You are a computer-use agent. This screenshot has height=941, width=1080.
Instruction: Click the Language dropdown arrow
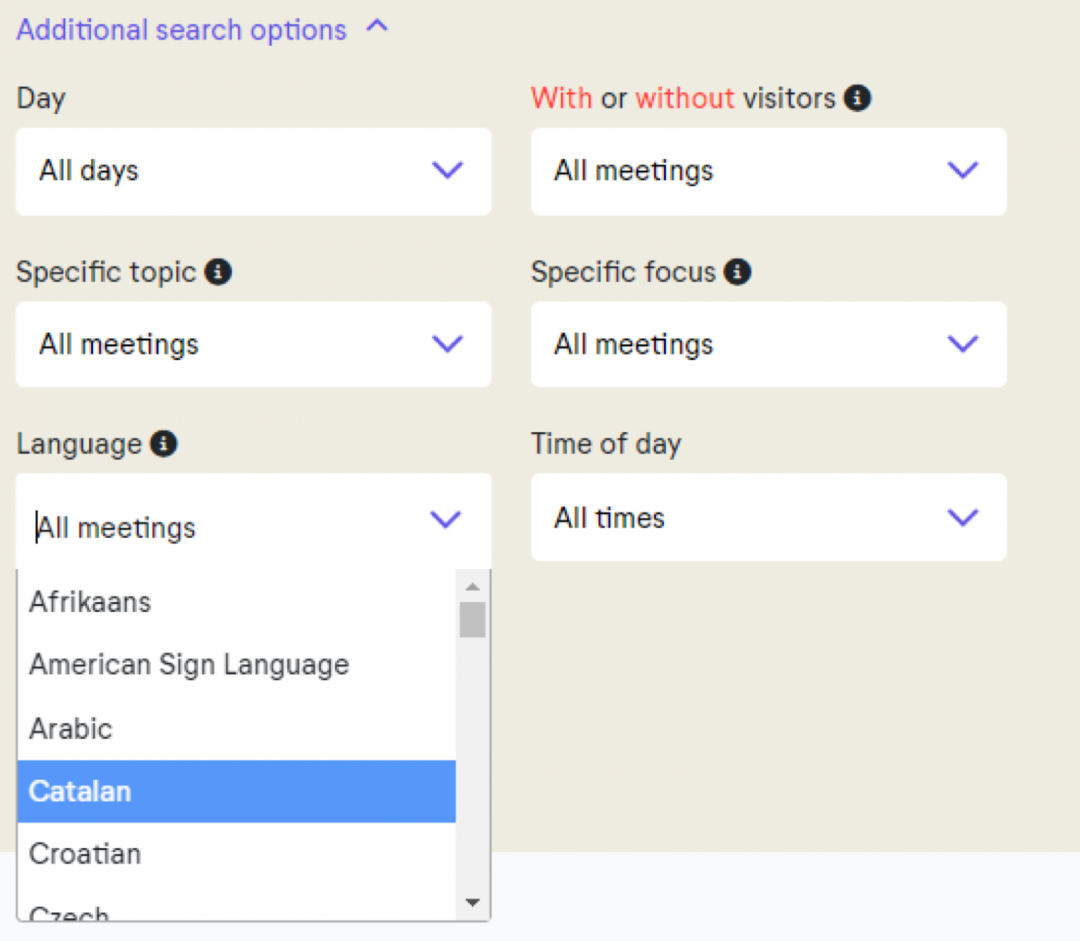(x=445, y=519)
